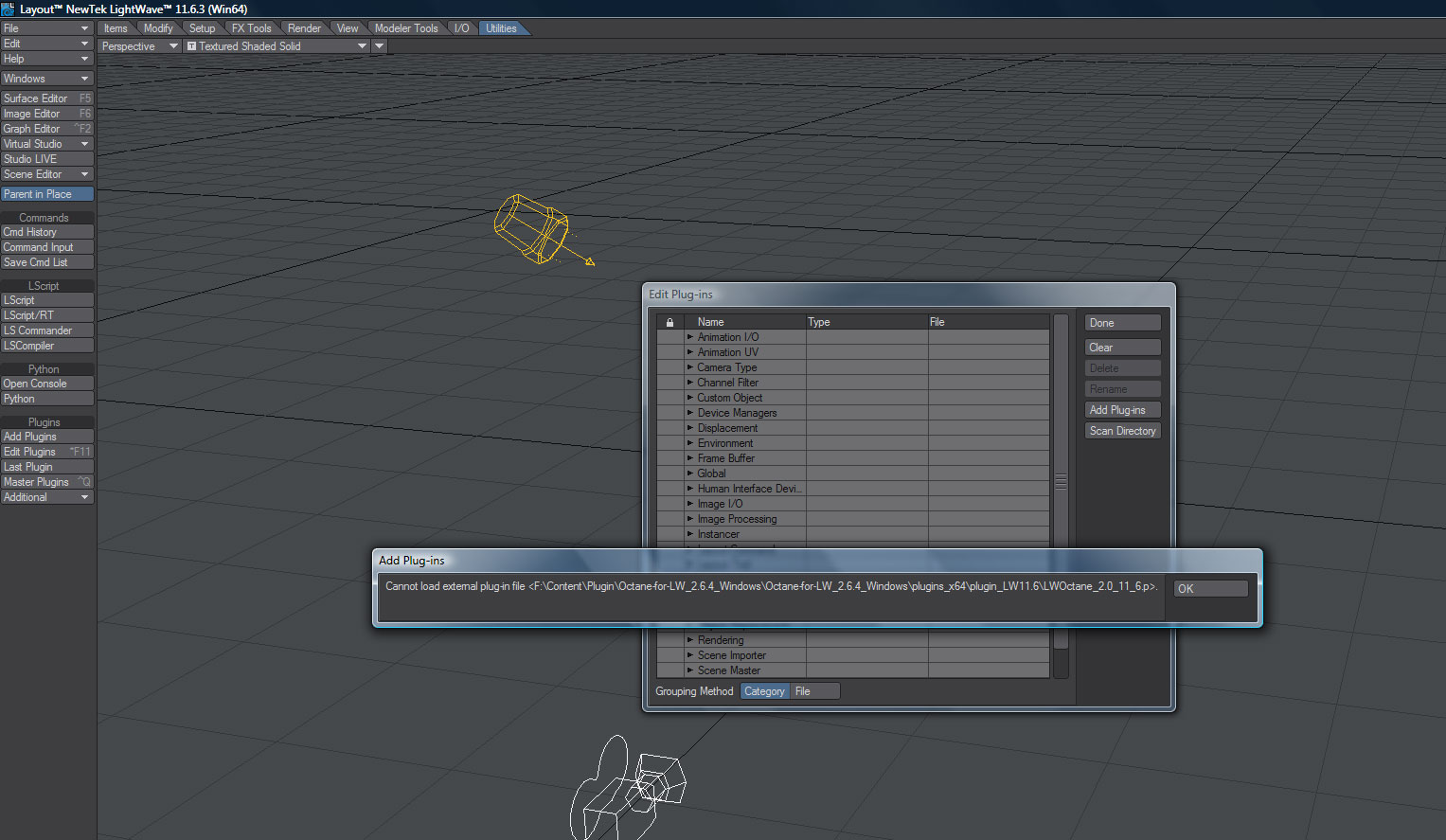Click Add Plugins in the left sidebar
Image resolution: width=1446 pixels, height=840 pixels.
coord(46,437)
